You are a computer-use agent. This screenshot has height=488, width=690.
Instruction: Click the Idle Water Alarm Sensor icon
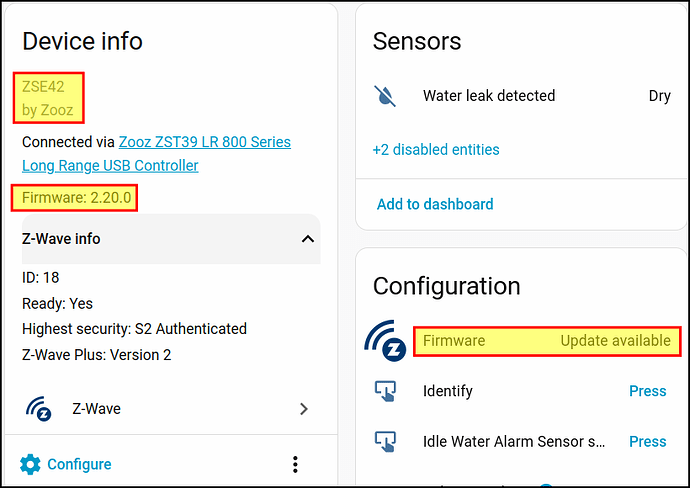(x=385, y=441)
